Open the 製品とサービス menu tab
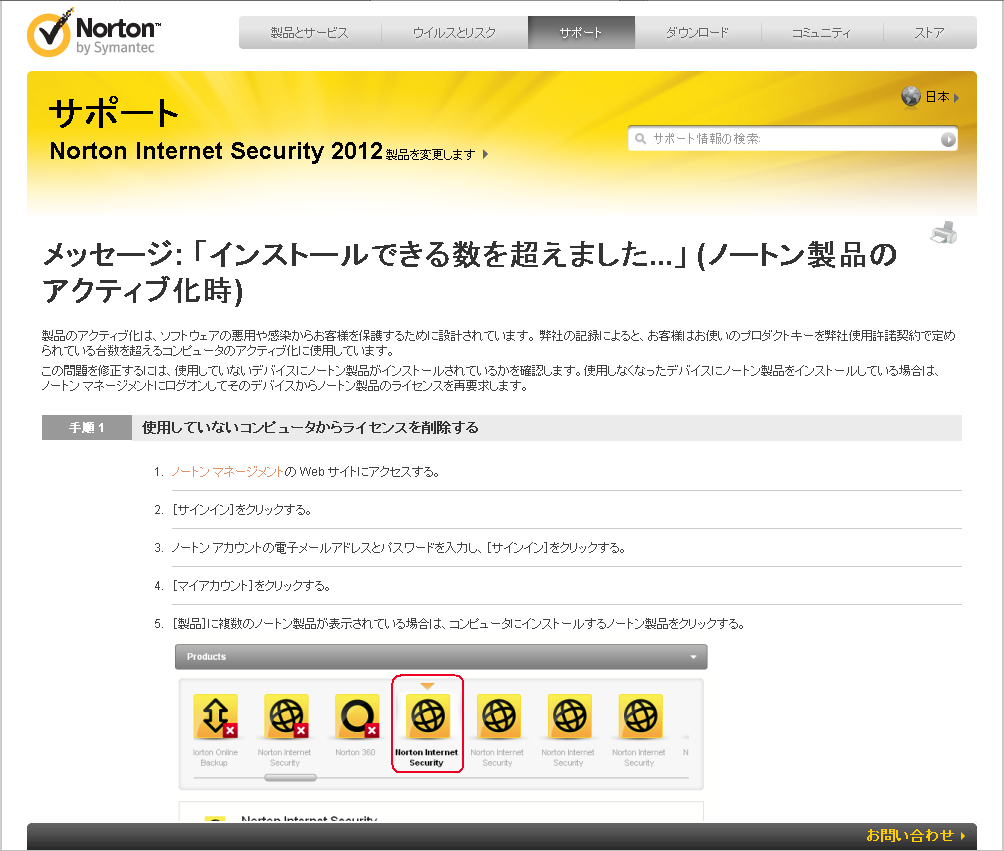Image resolution: width=1004 pixels, height=851 pixels. pos(310,33)
